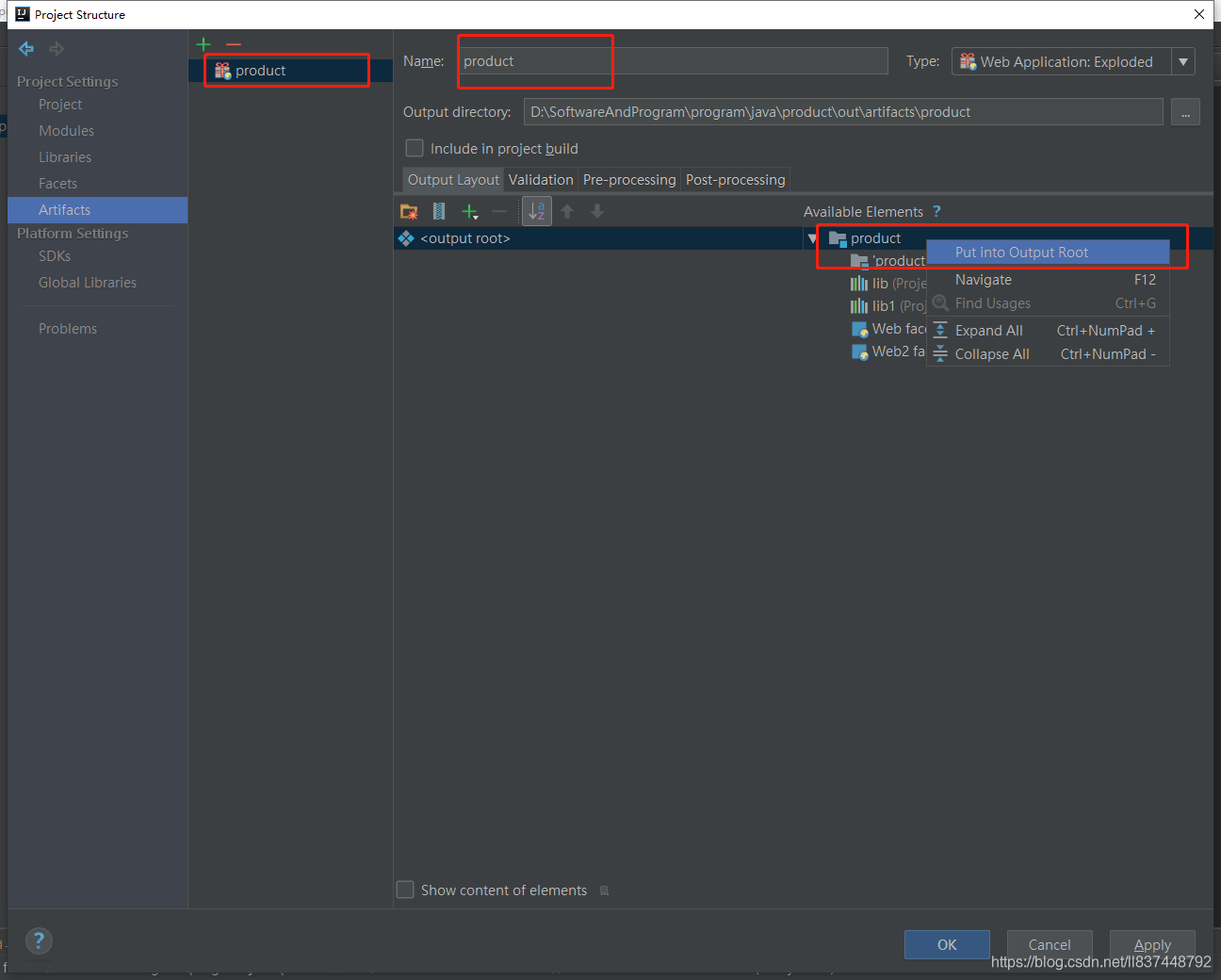Open help with the round question mark button
1221x980 pixels.
point(39,940)
